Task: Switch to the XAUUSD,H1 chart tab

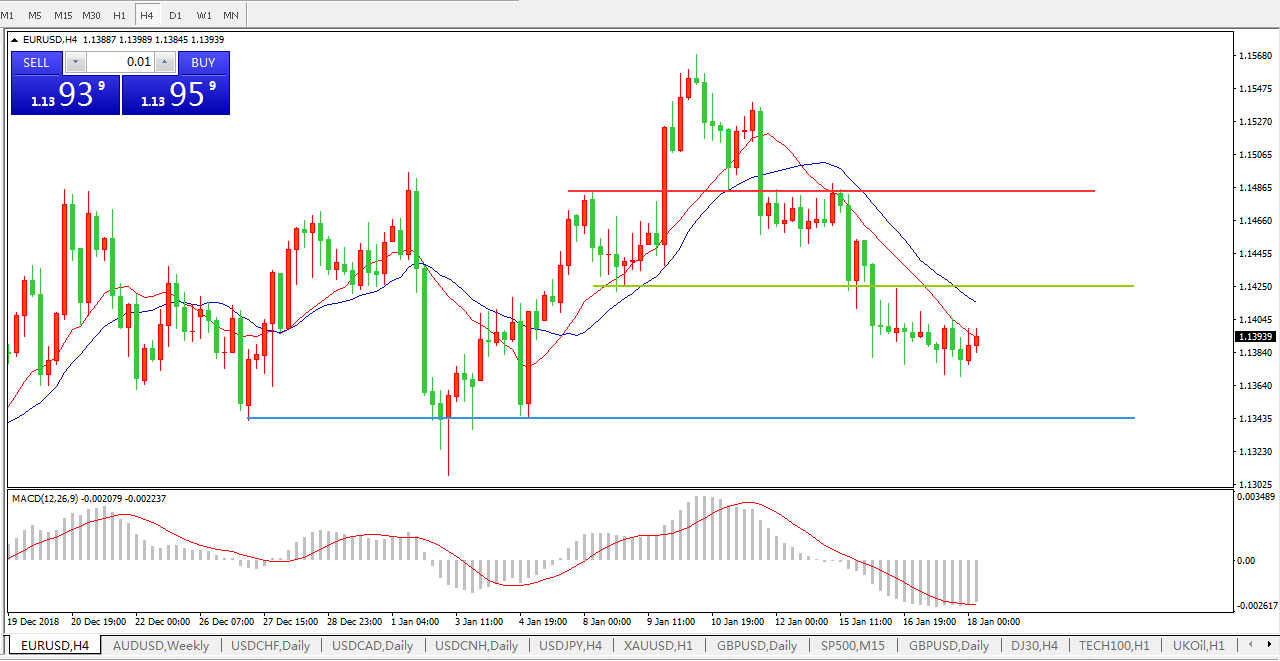Action: point(658,645)
